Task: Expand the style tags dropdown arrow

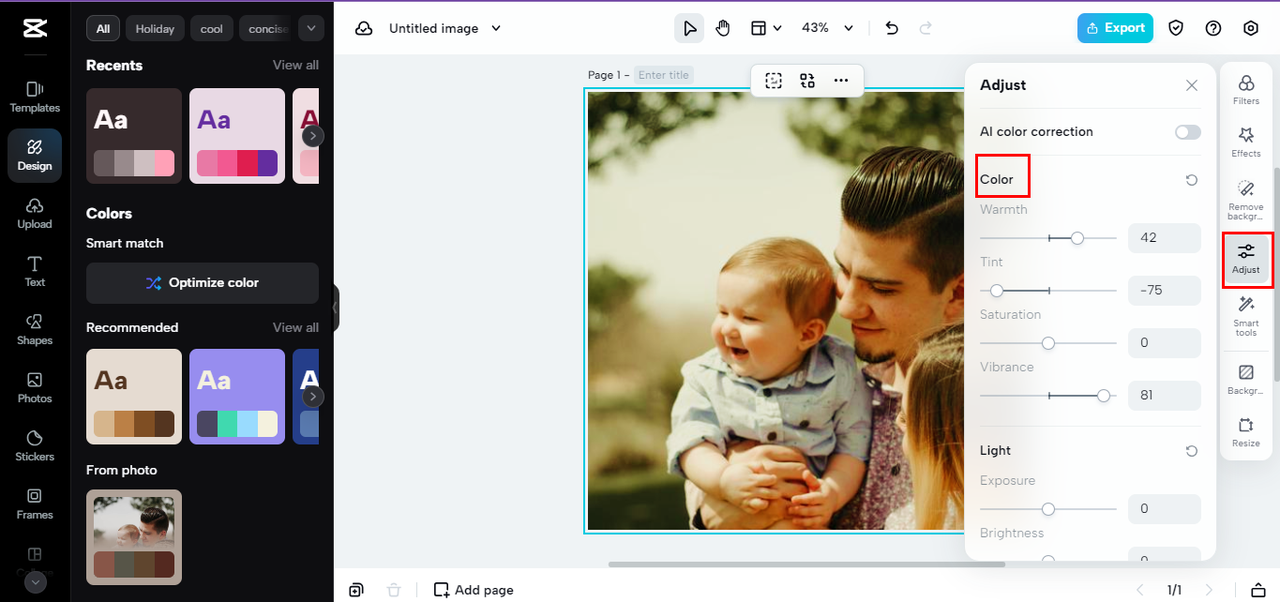Action: pyautogui.click(x=312, y=28)
